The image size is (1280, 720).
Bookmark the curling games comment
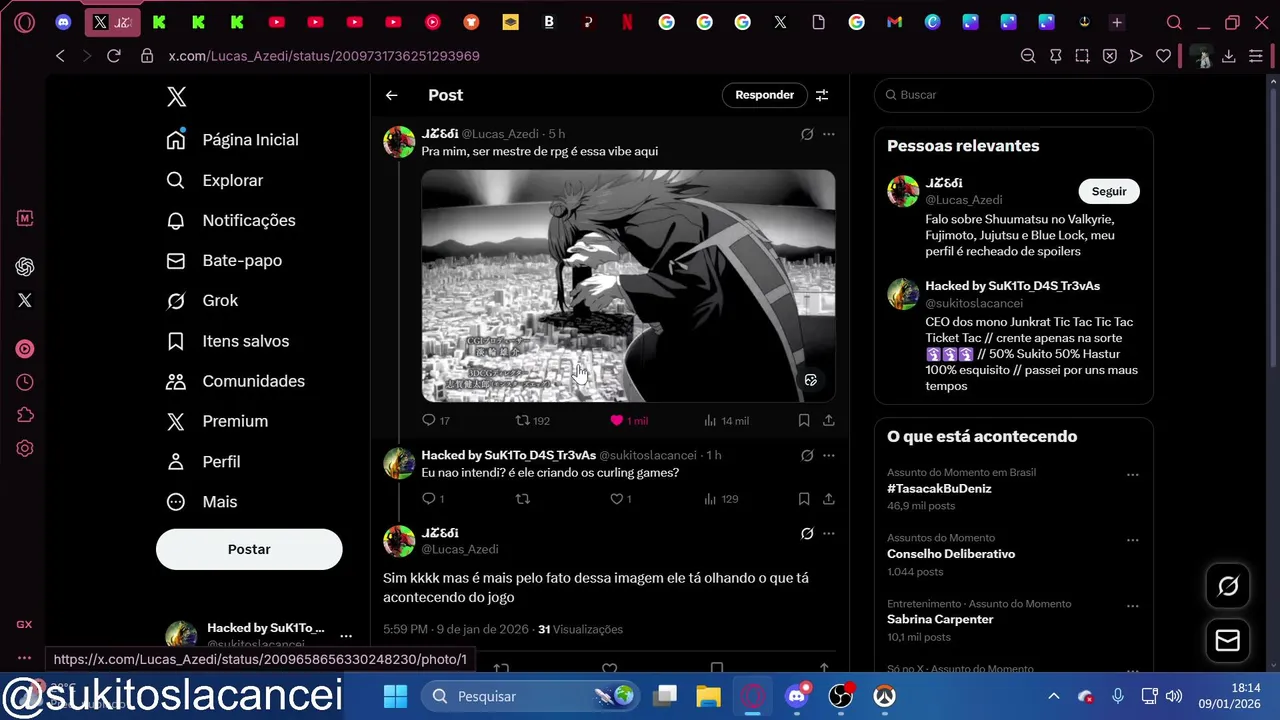point(804,498)
